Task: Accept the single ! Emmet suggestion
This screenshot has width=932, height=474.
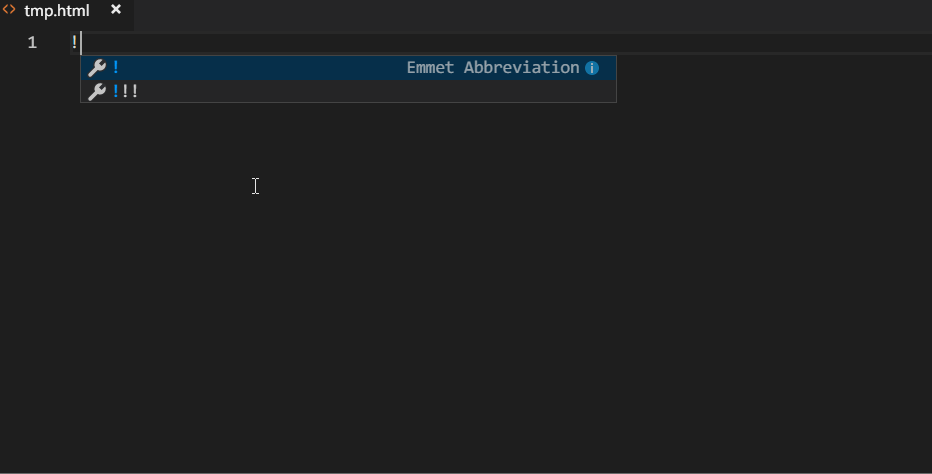Action: [117, 68]
